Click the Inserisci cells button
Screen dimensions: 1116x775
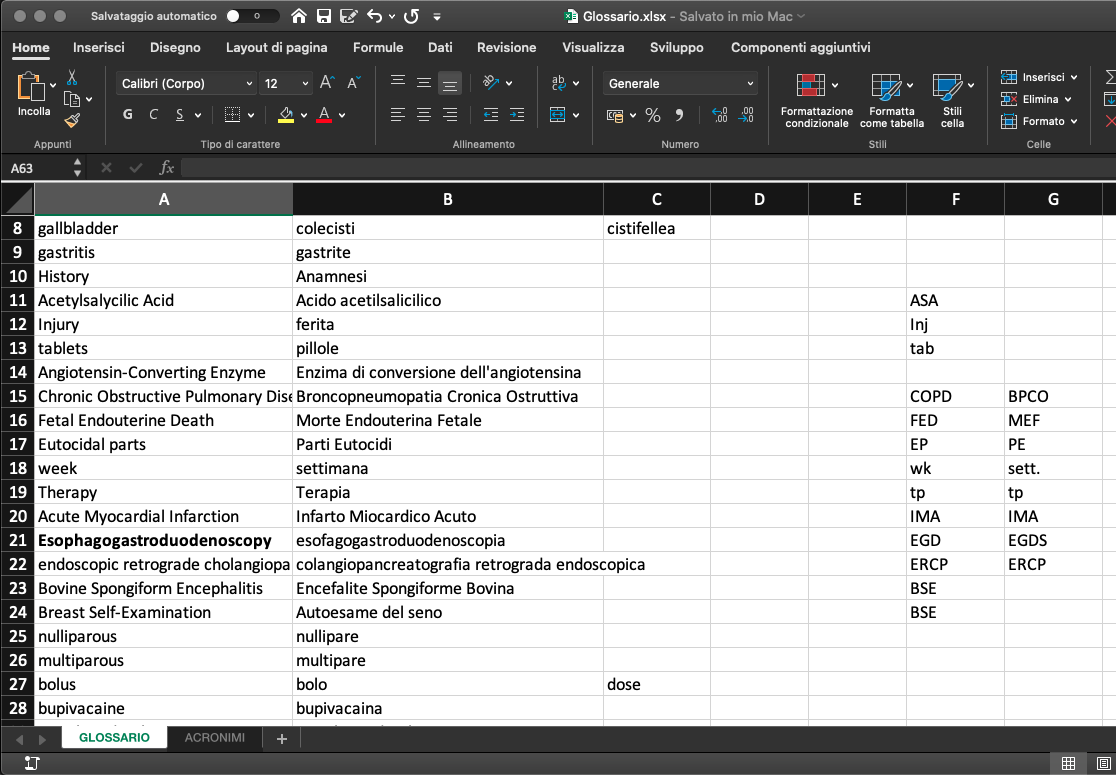tap(1038, 76)
